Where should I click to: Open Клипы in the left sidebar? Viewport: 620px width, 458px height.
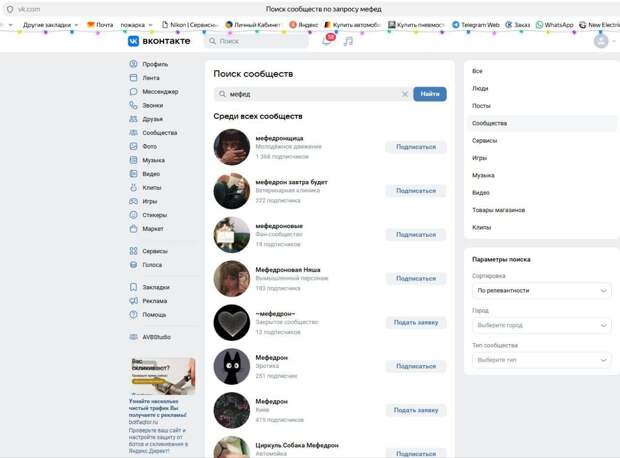(x=152, y=187)
